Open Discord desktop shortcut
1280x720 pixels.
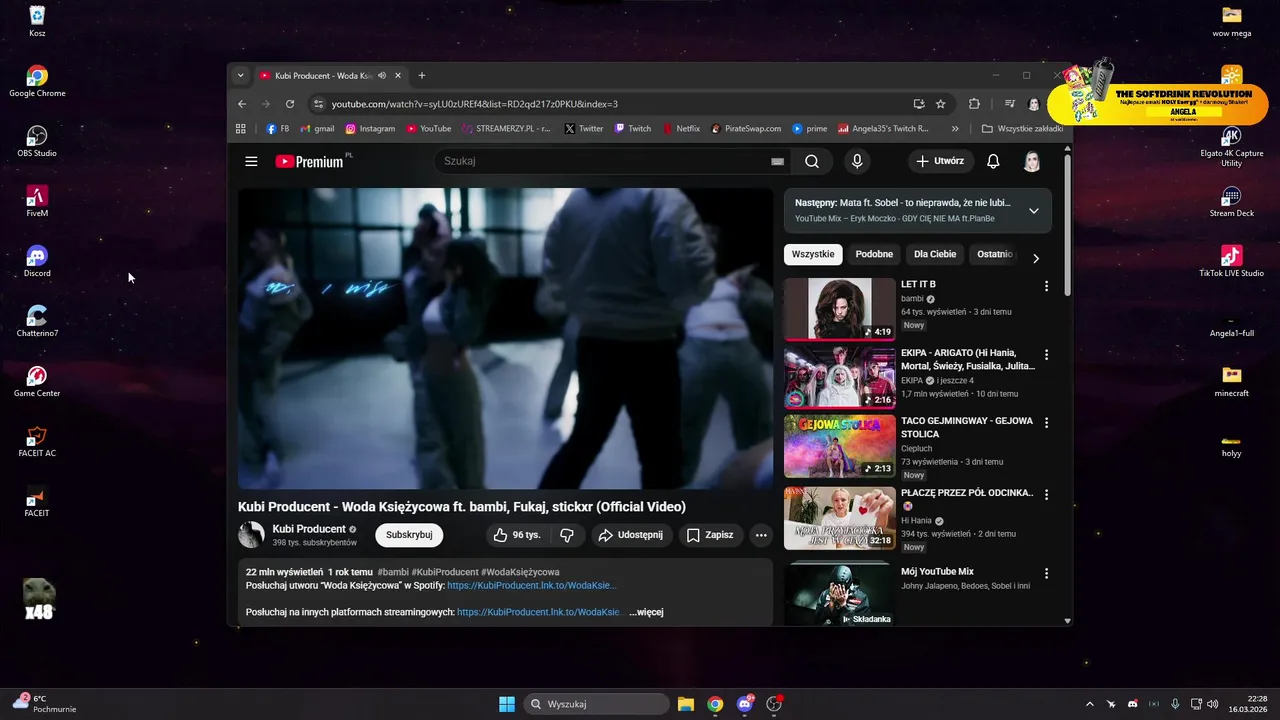[x=37, y=261]
